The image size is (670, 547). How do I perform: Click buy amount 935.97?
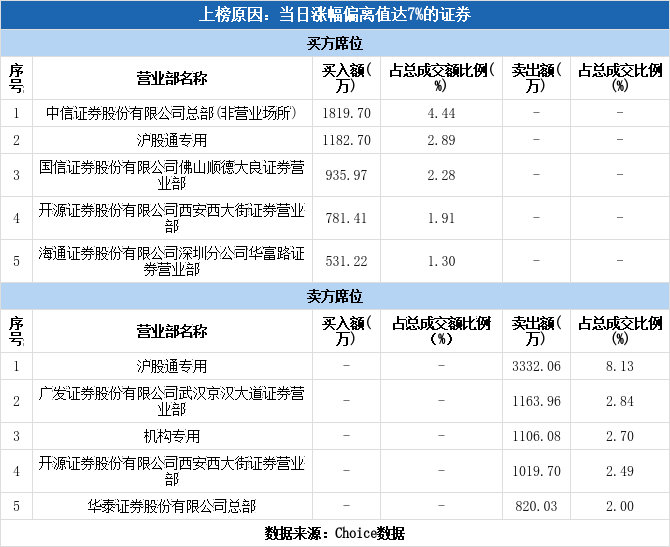coord(347,175)
